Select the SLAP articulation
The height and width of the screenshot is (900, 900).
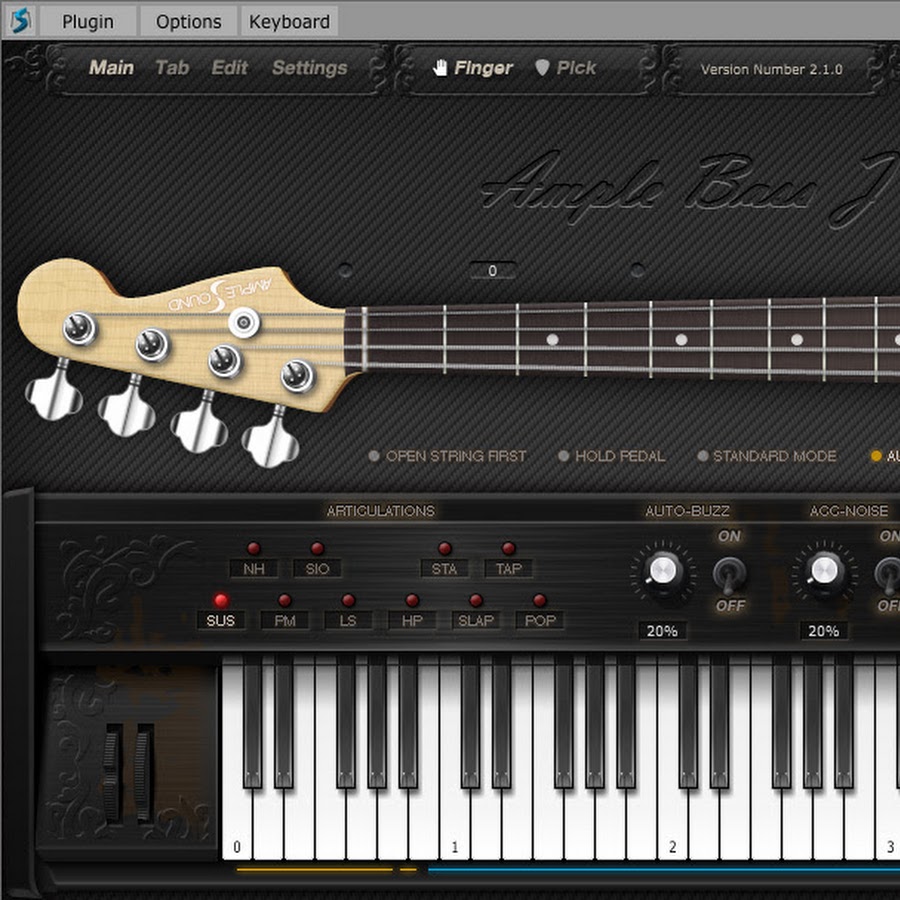476,620
